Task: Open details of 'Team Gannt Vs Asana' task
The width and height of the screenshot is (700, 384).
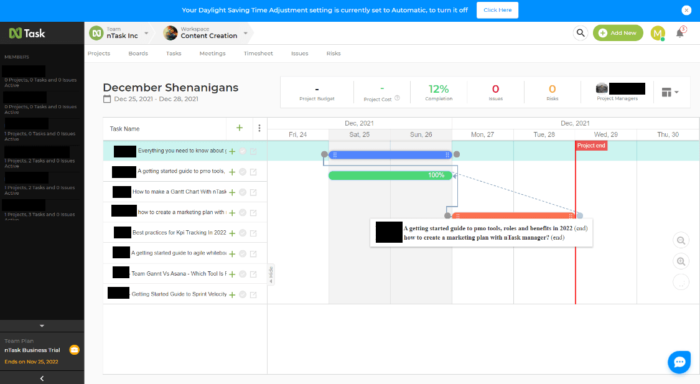Action: pyautogui.click(x=253, y=274)
